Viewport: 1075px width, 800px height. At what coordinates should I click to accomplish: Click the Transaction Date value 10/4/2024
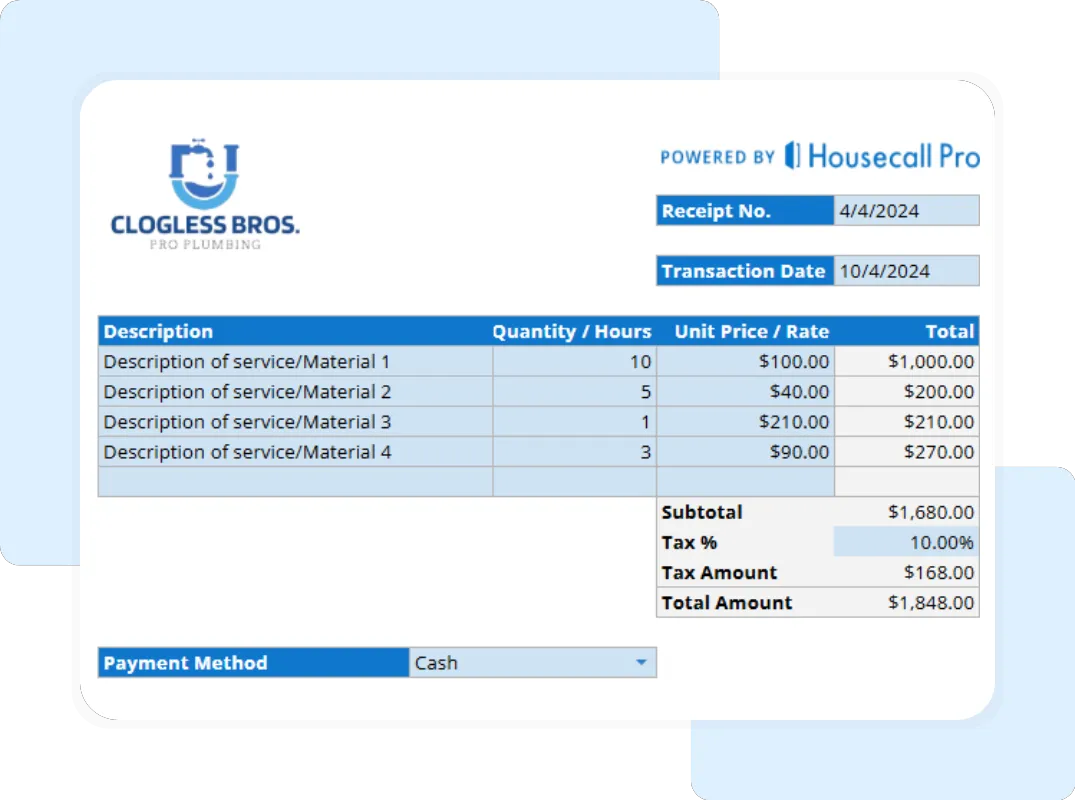(905, 270)
